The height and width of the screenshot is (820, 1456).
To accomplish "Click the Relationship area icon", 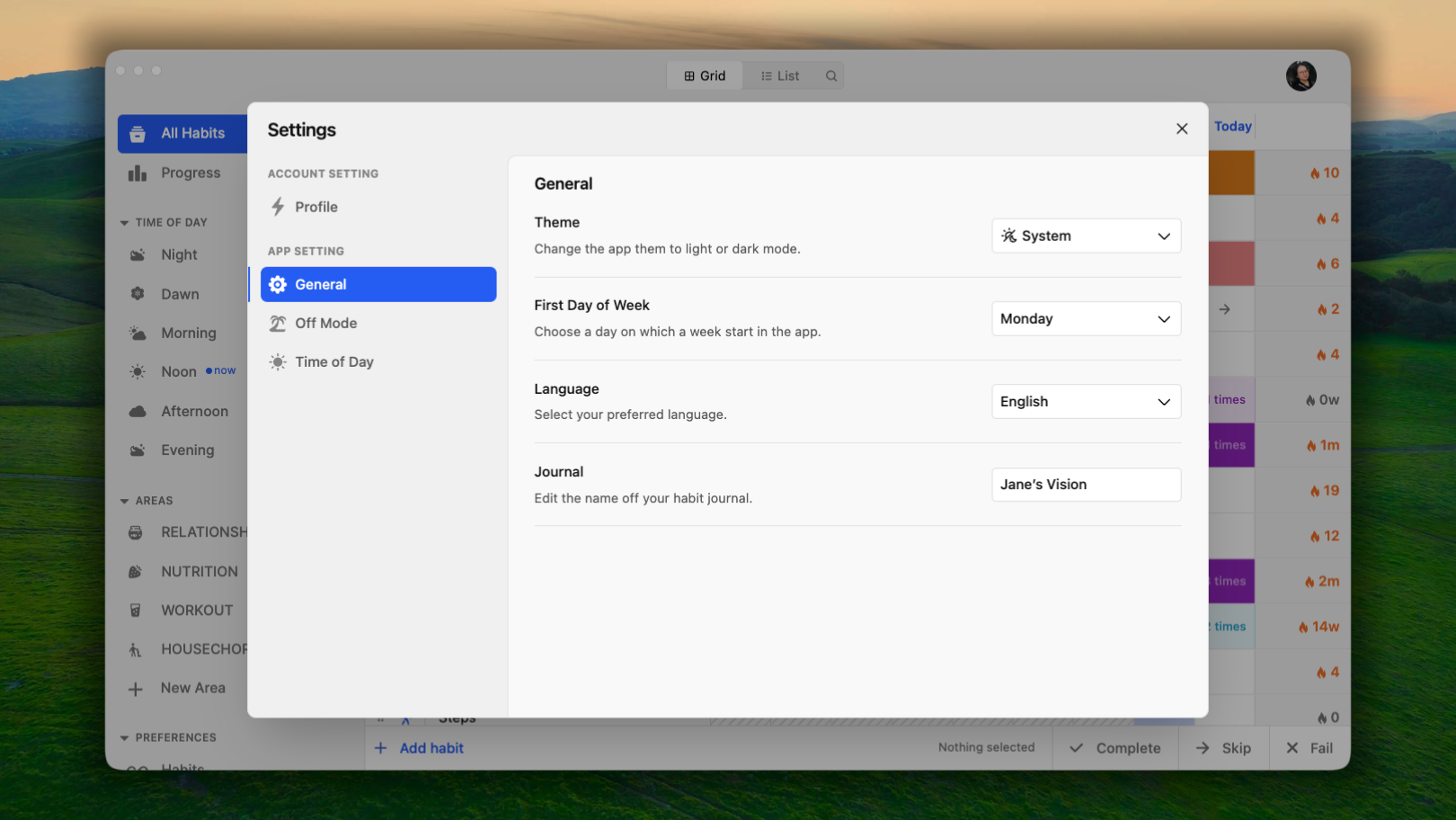I will pos(136,532).
